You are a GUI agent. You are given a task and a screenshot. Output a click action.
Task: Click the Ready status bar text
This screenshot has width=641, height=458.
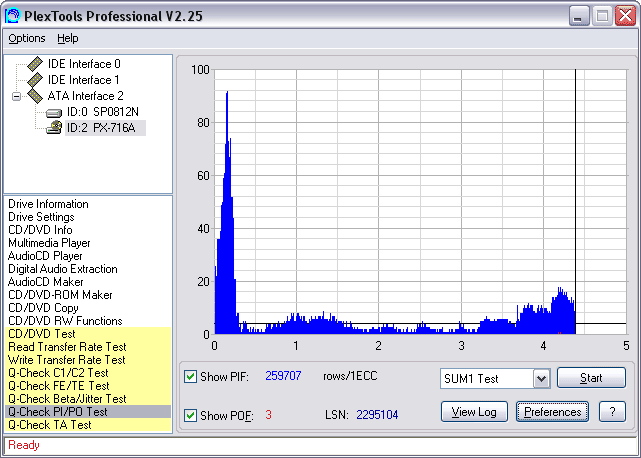pos(24,445)
